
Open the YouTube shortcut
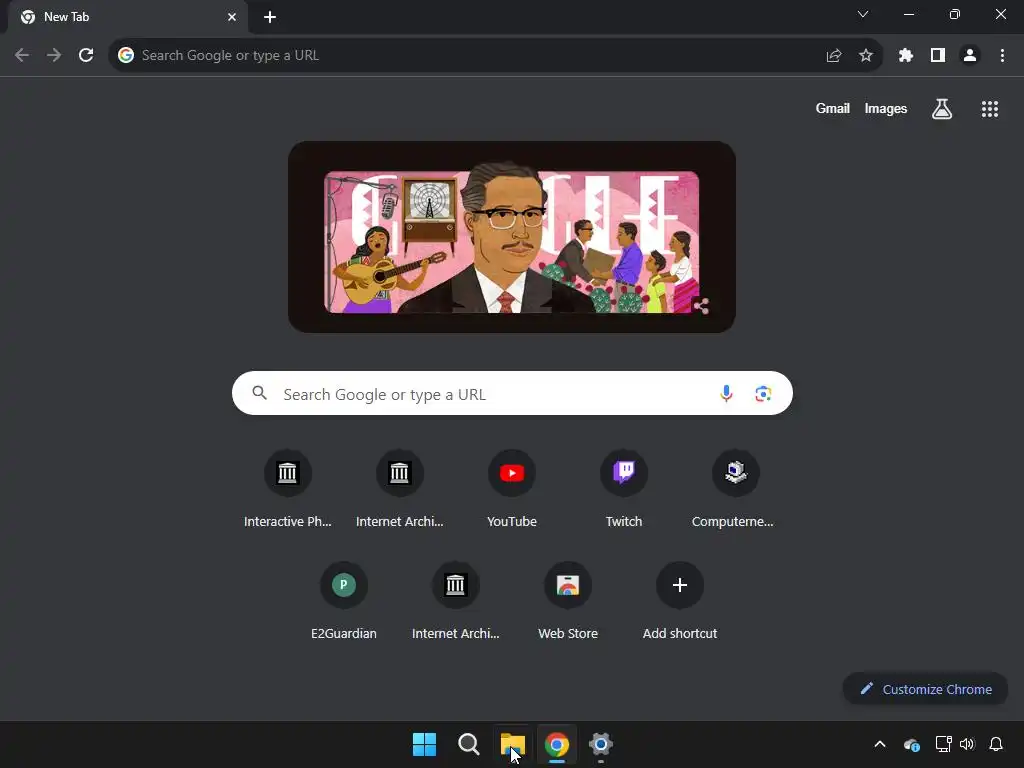click(512, 488)
